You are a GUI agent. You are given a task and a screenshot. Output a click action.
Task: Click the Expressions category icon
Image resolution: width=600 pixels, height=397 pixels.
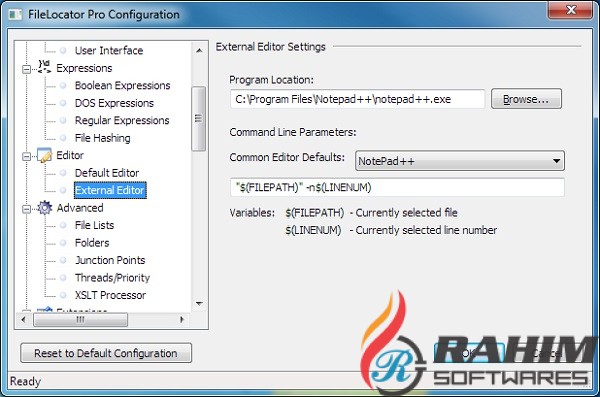point(44,67)
